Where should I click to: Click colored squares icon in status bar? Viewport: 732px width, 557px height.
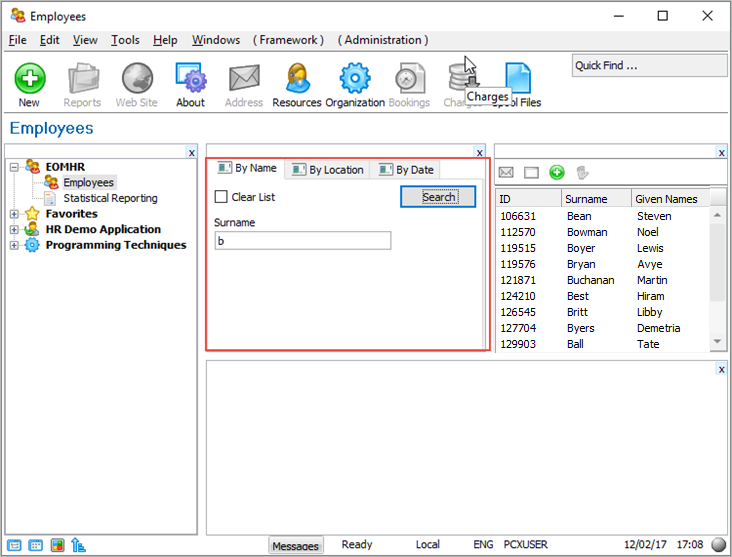pyautogui.click(x=57, y=545)
